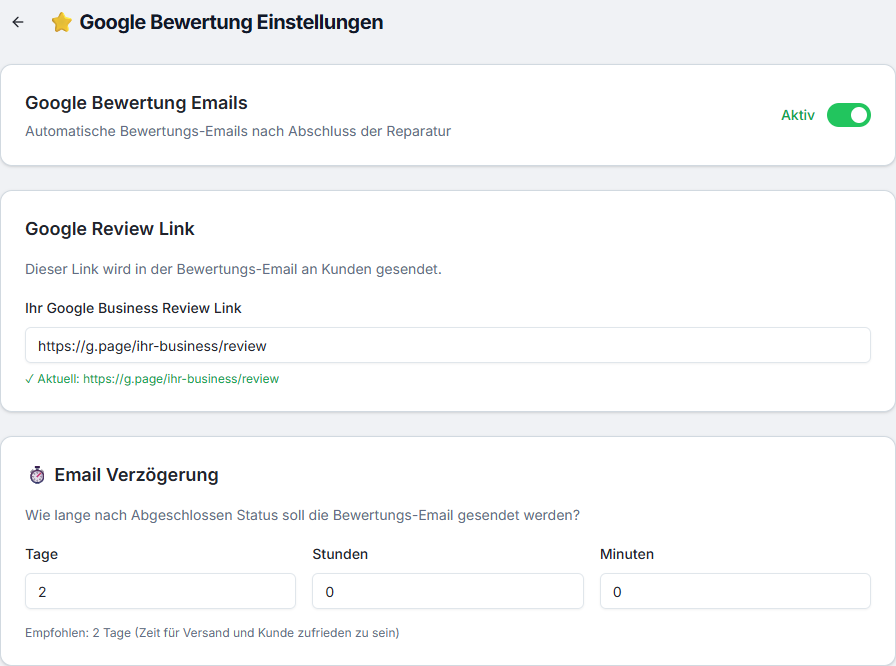Toggle the Aktiv switch for review emails

849,115
